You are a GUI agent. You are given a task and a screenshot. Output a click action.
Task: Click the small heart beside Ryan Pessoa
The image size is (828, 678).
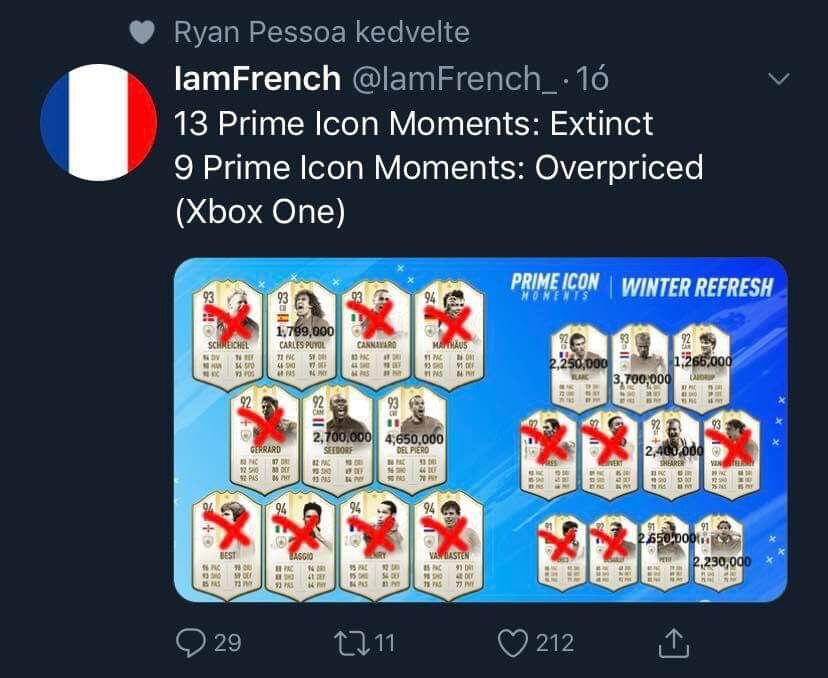(x=143, y=33)
